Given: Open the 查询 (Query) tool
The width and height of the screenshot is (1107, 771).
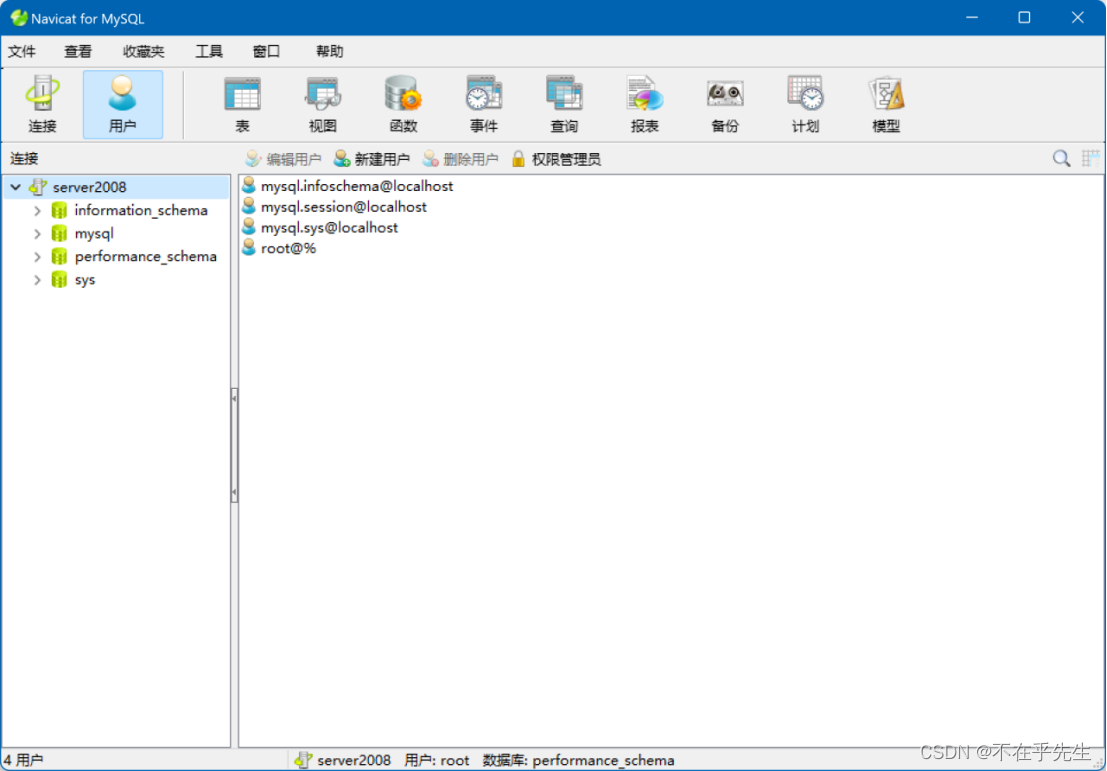Looking at the screenshot, I should point(564,103).
